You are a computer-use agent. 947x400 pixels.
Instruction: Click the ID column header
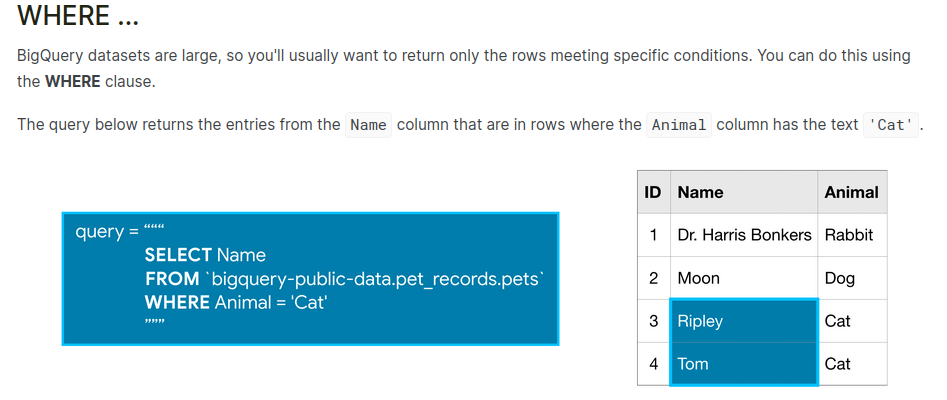653,192
